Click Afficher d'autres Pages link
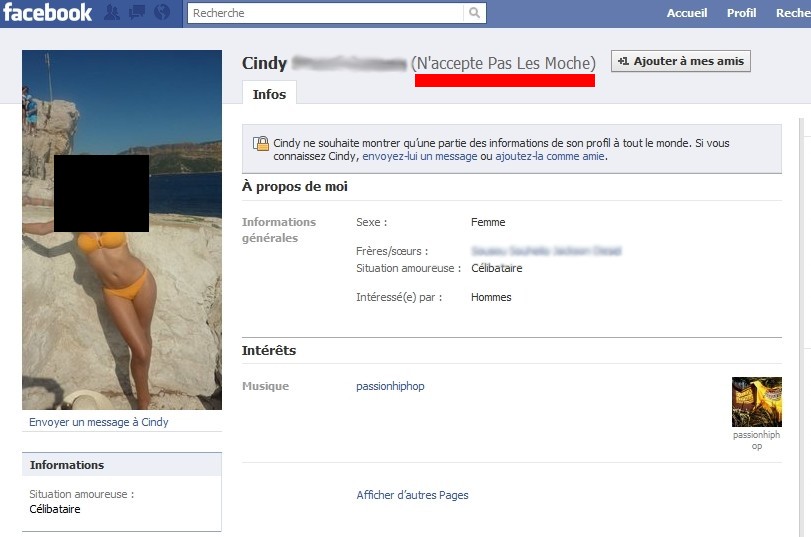 (412, 495)
